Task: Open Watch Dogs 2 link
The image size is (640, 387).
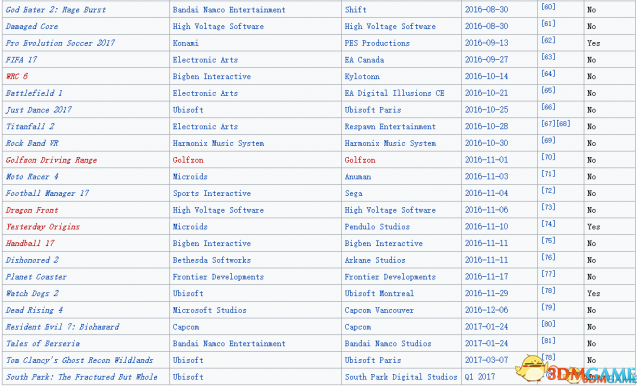Action: 32,294
